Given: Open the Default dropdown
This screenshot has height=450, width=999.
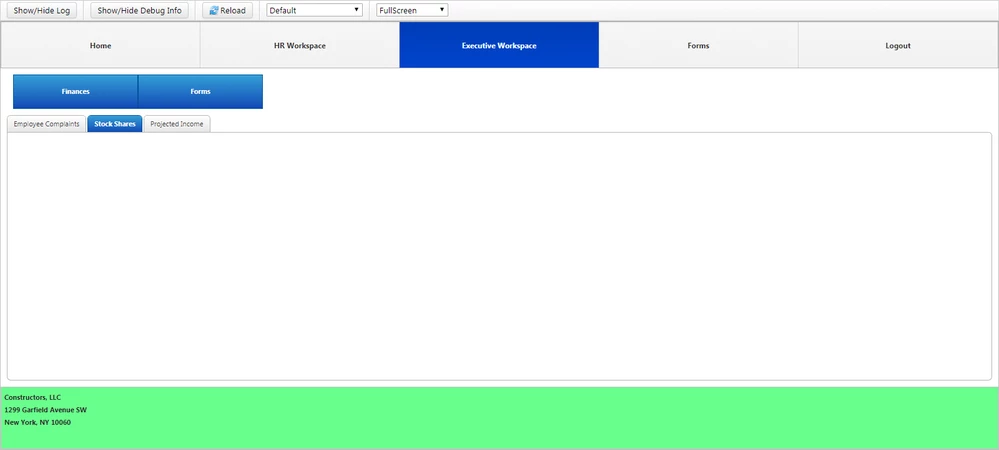Looking at the screenshot, I should click(x=314, y=10).
